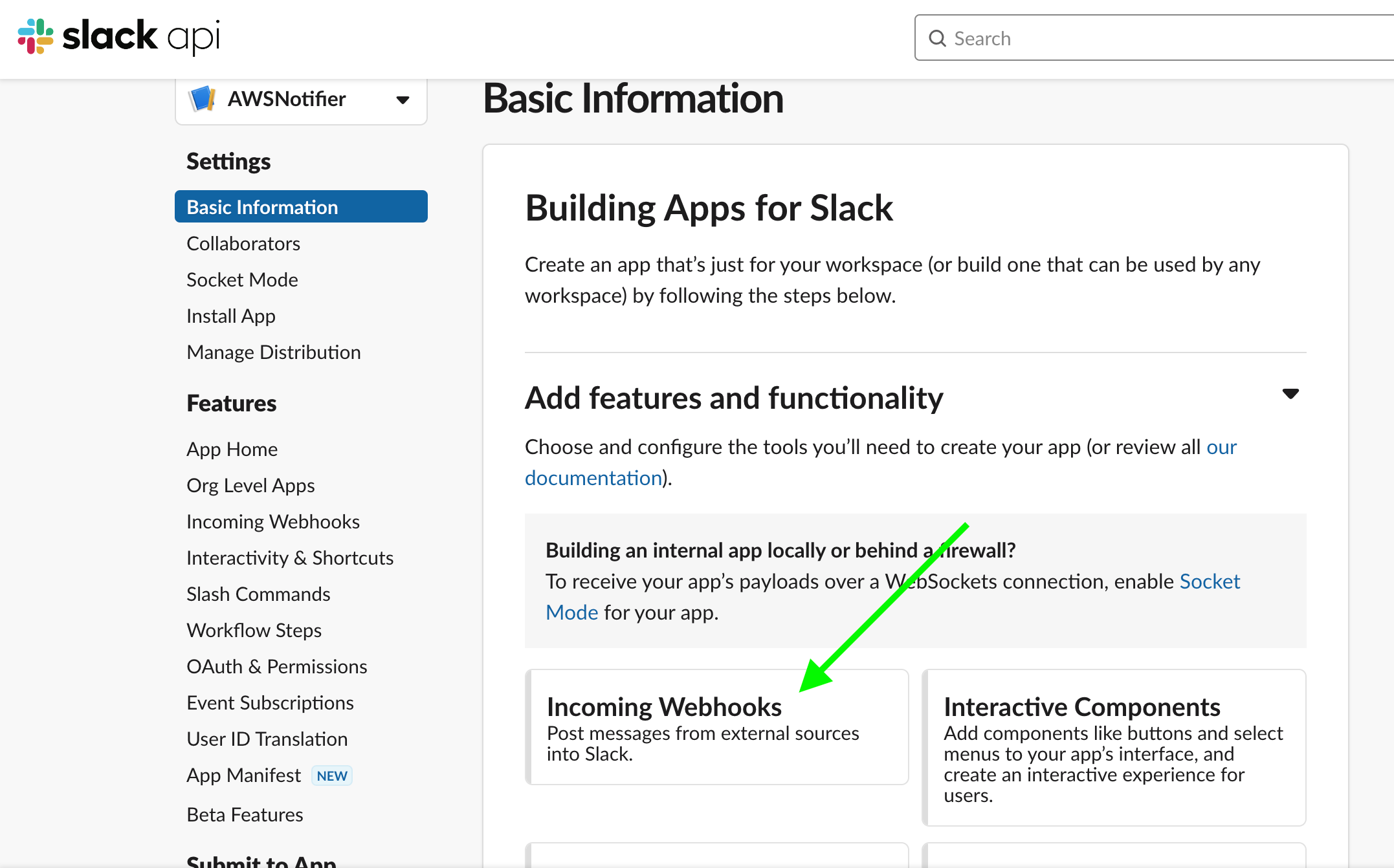Open OAuth & Permissions page

(x=276, y=666)
